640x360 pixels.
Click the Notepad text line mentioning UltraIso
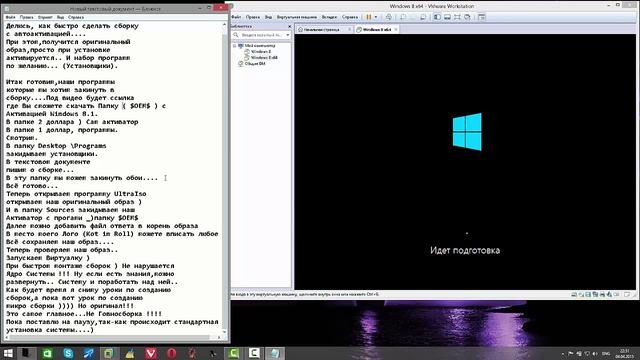[76, 193]
